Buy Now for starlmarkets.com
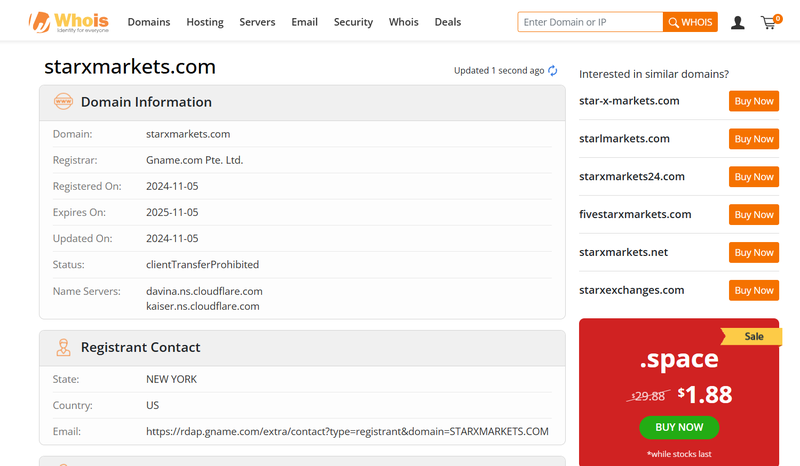The image size is (800, 466). coord(754,139)
